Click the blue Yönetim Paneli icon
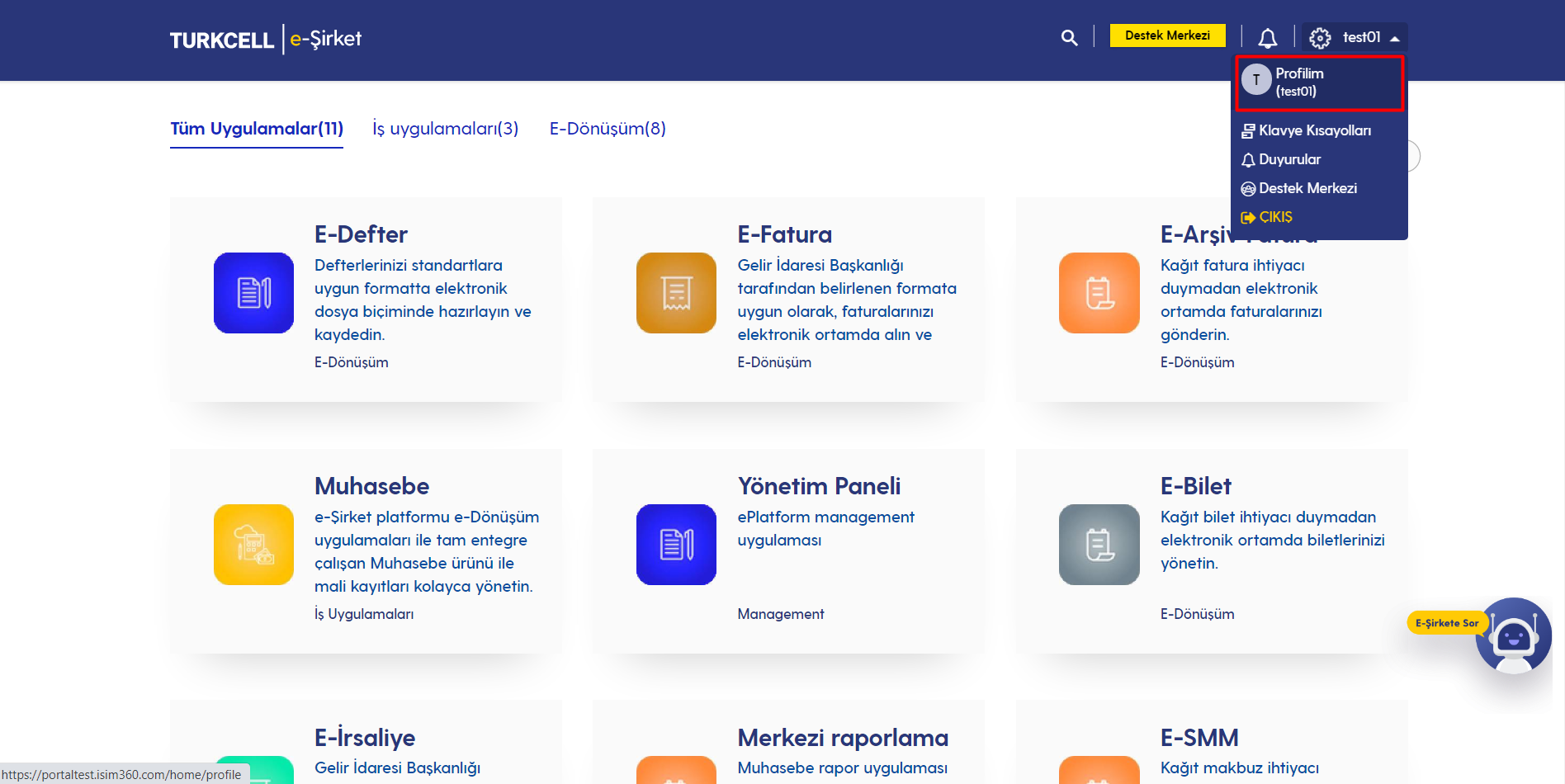 pyautogui.click(x=676, y=545)
